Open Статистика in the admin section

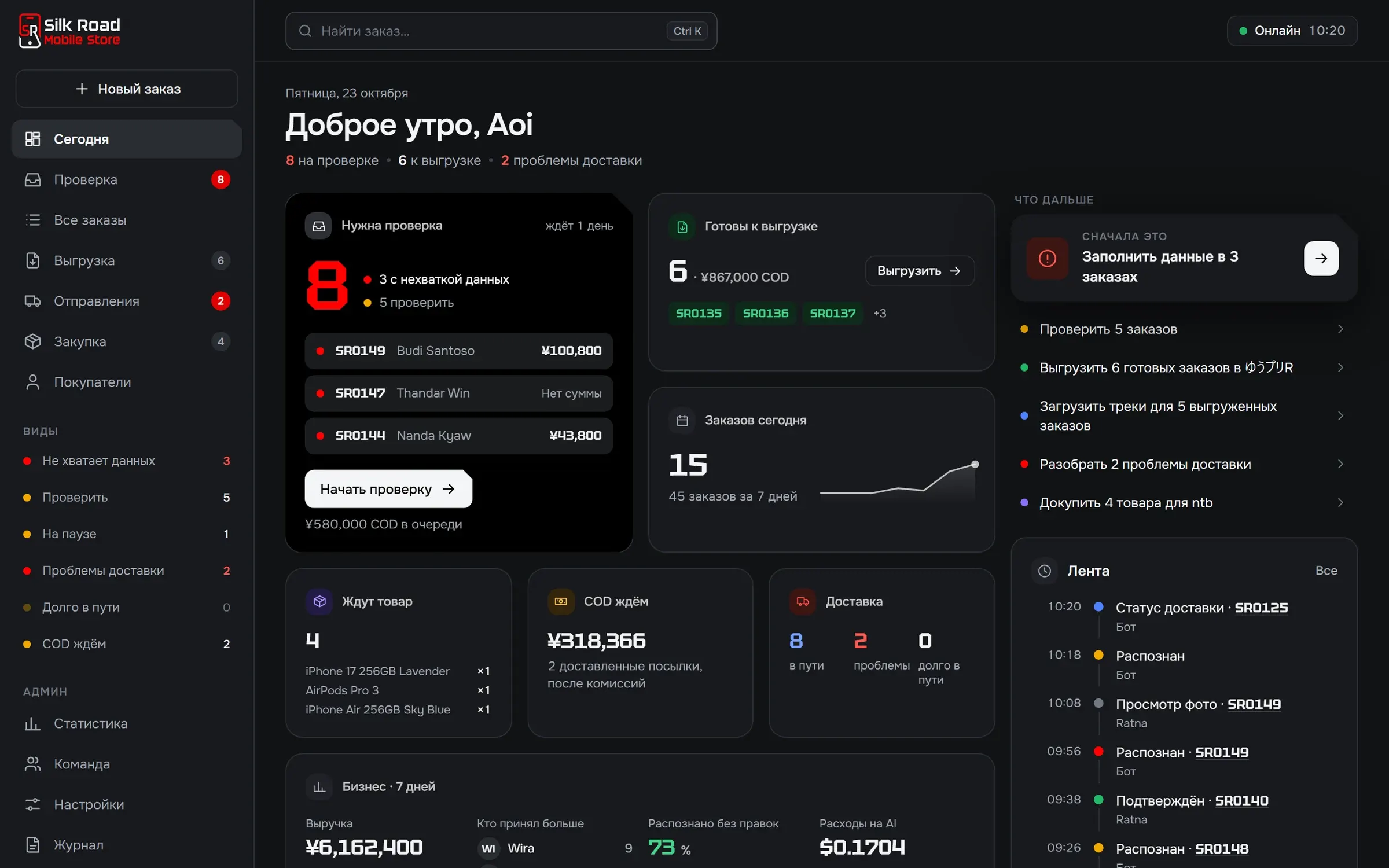click(x=127, y=723)
